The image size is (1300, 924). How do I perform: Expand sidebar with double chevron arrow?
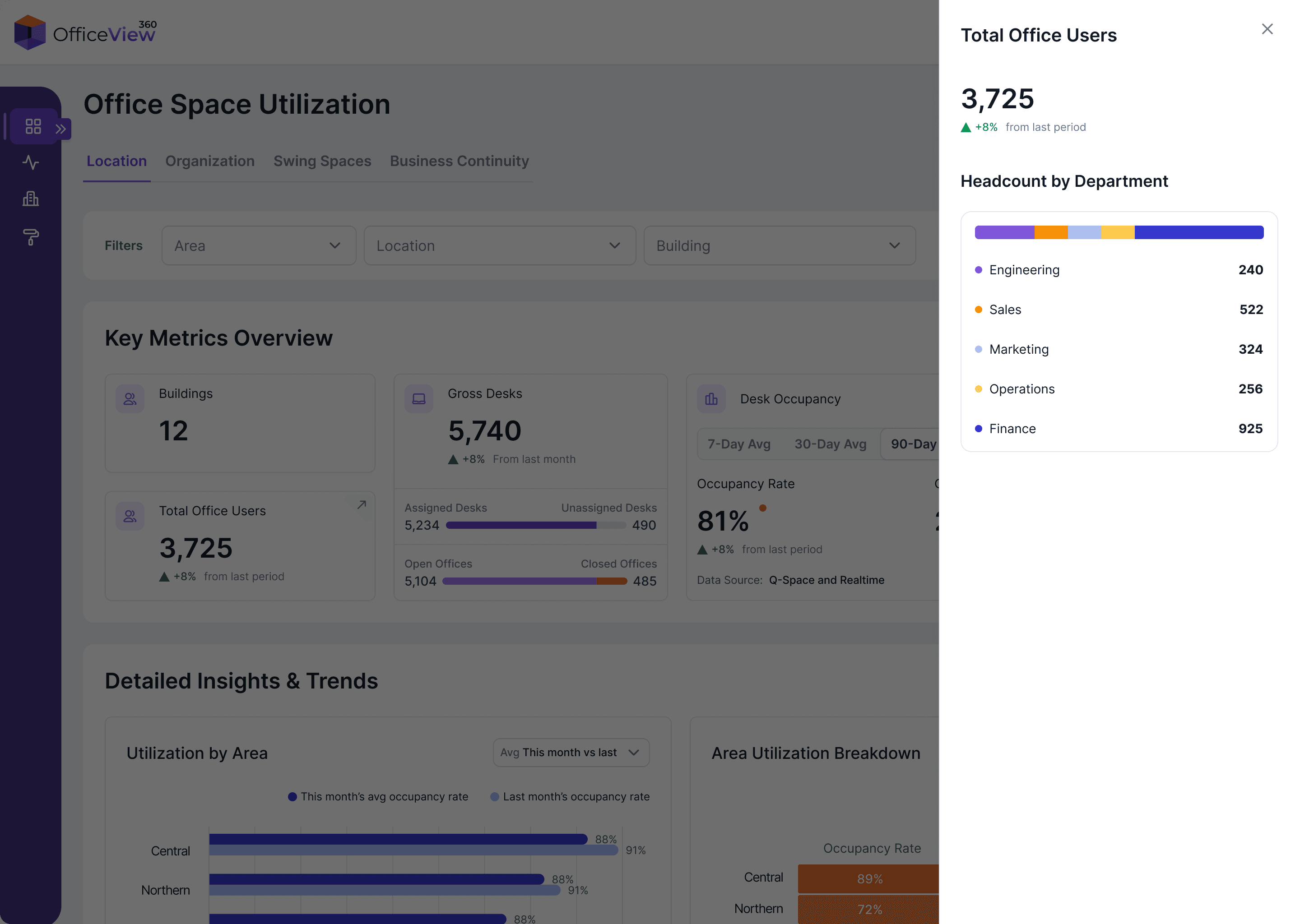[61, 129]
